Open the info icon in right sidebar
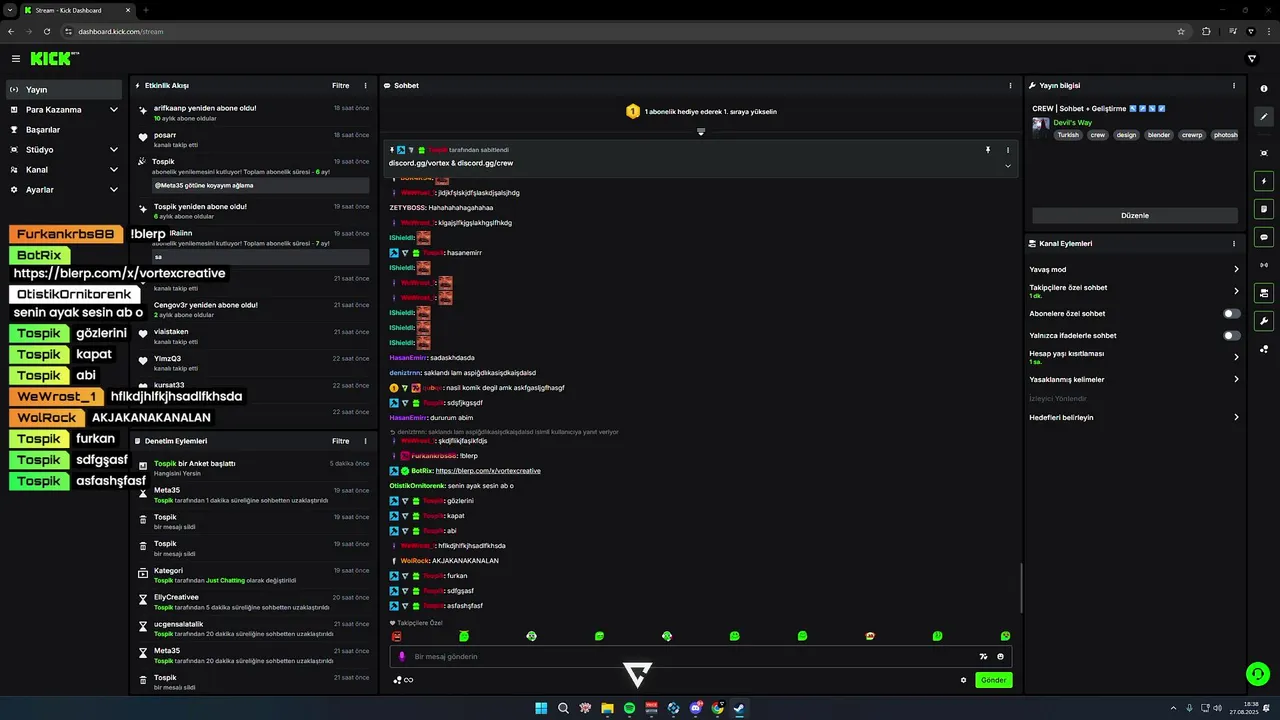The width and height of the screenshot is (1280, 720). point(1264,89)
